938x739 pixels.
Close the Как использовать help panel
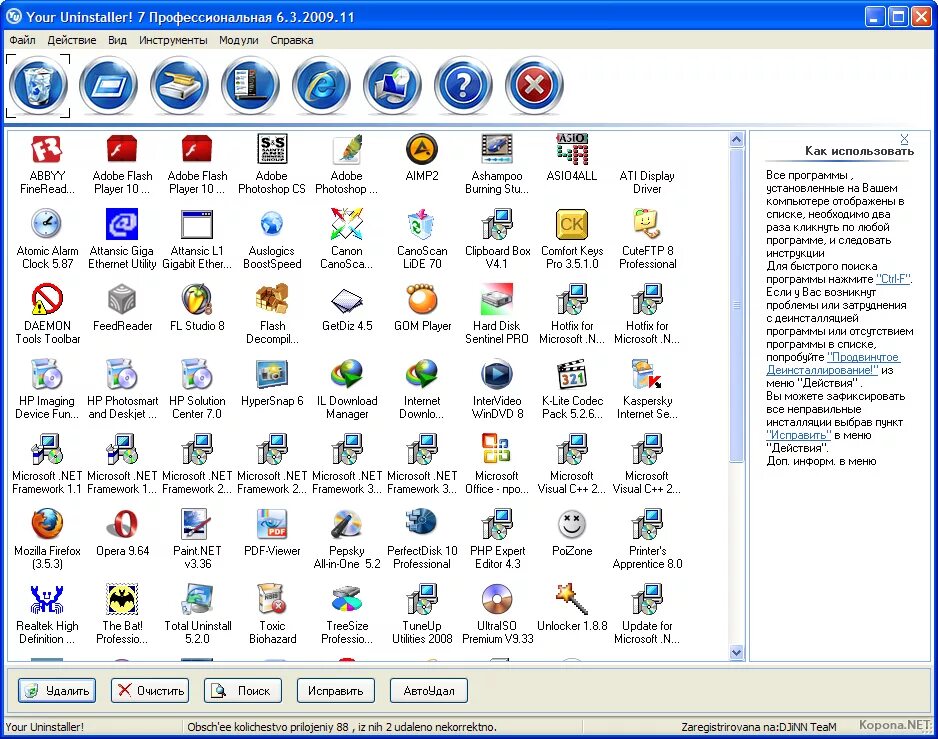904,139
